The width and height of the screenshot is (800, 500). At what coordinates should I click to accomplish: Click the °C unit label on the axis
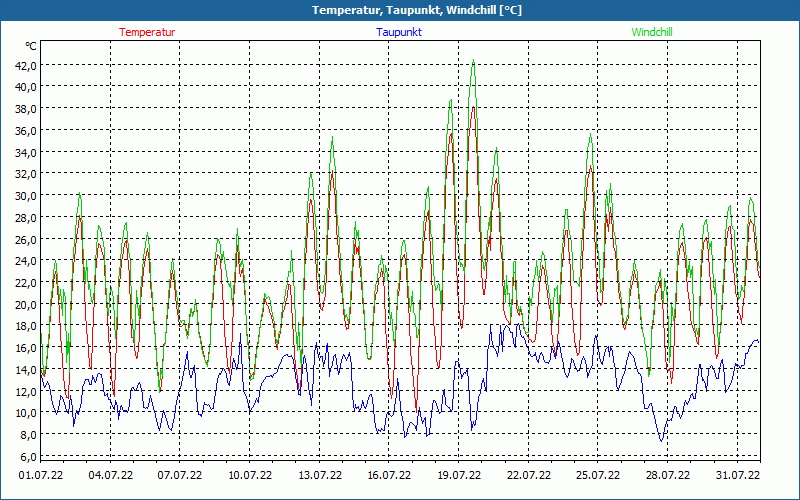point(31,46)
